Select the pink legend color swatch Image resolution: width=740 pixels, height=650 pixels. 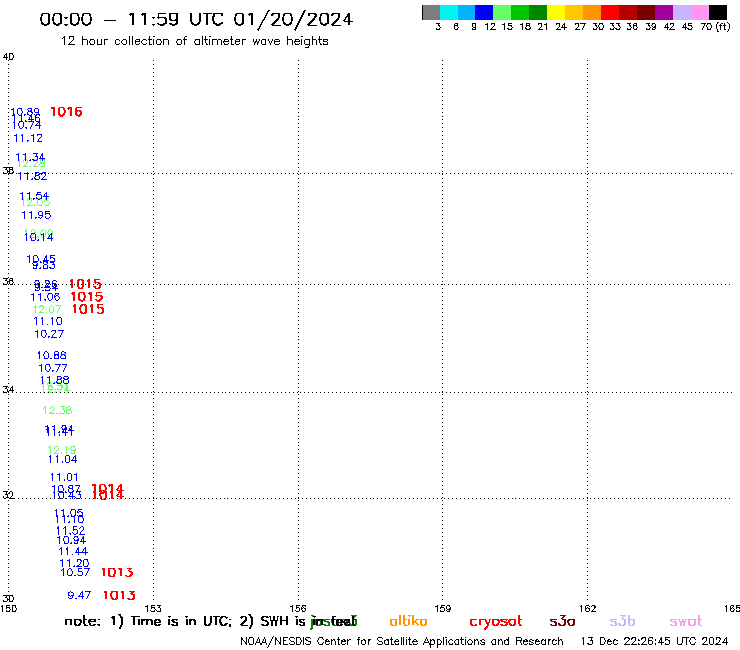700,12
